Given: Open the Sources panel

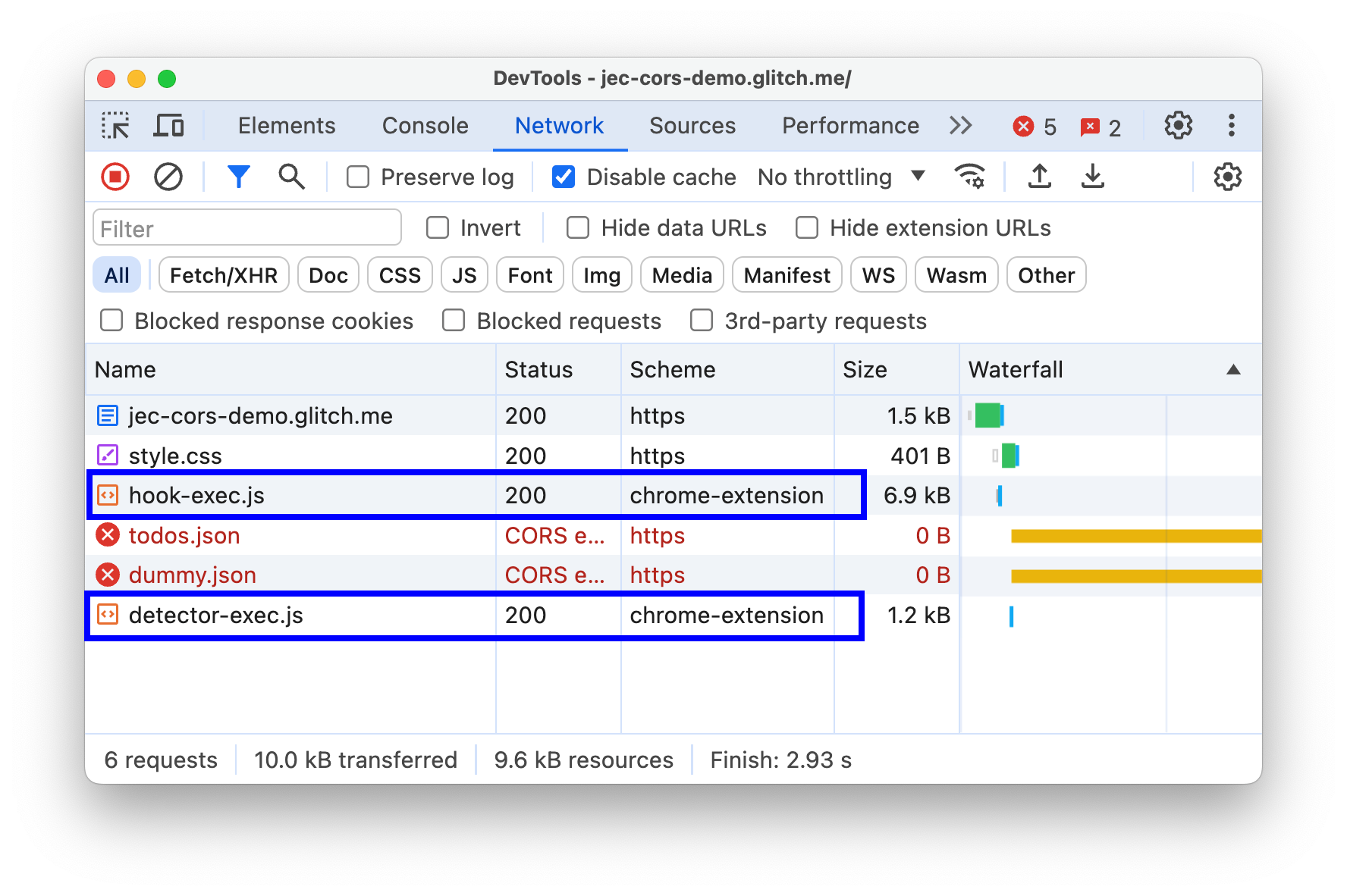Looking at the screenshot, I should 692,125.
